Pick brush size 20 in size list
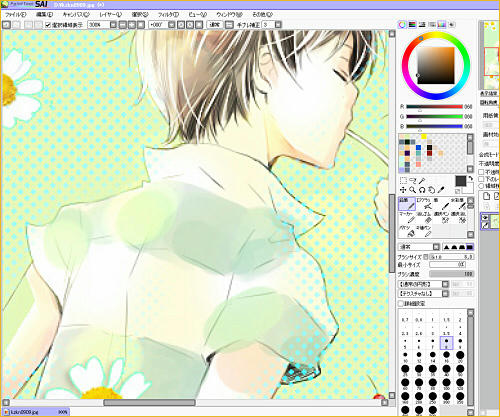This screenshot has height=417, width=500. pos(460,356)
